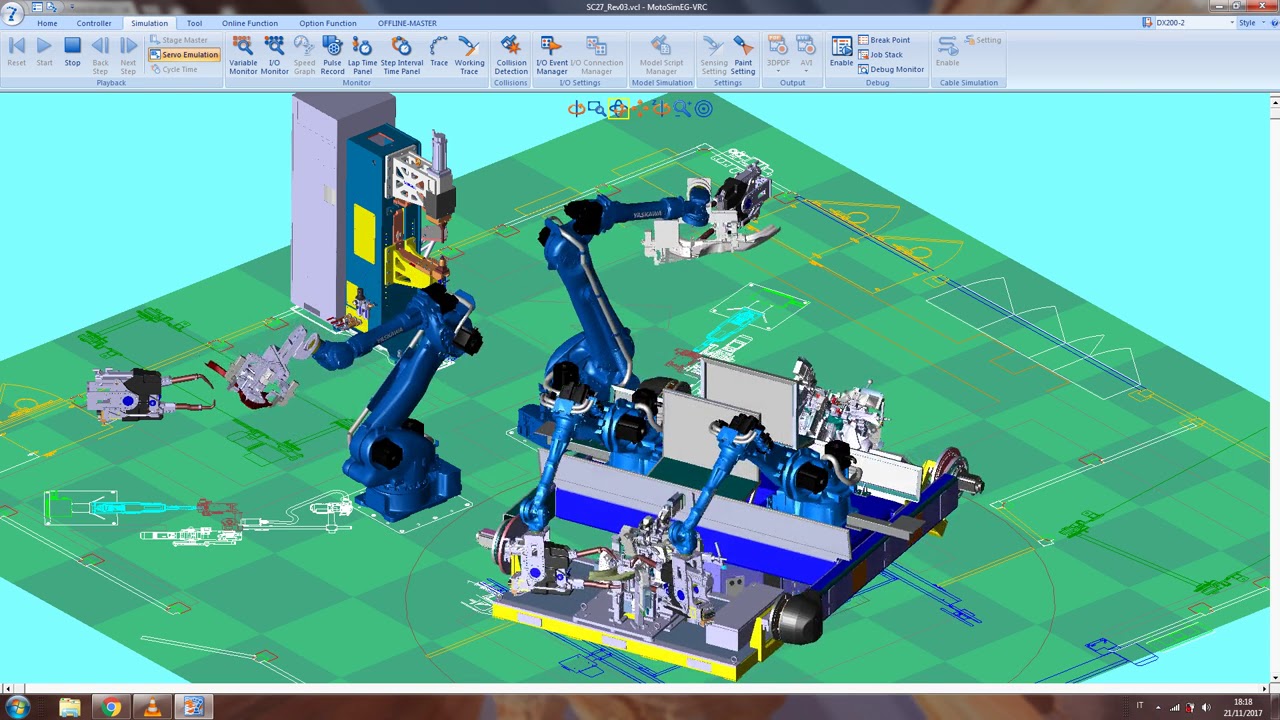Screen dimensions: 1280x720
Task: Switch to the Controller tab
Action: click(x=94, y=23)
